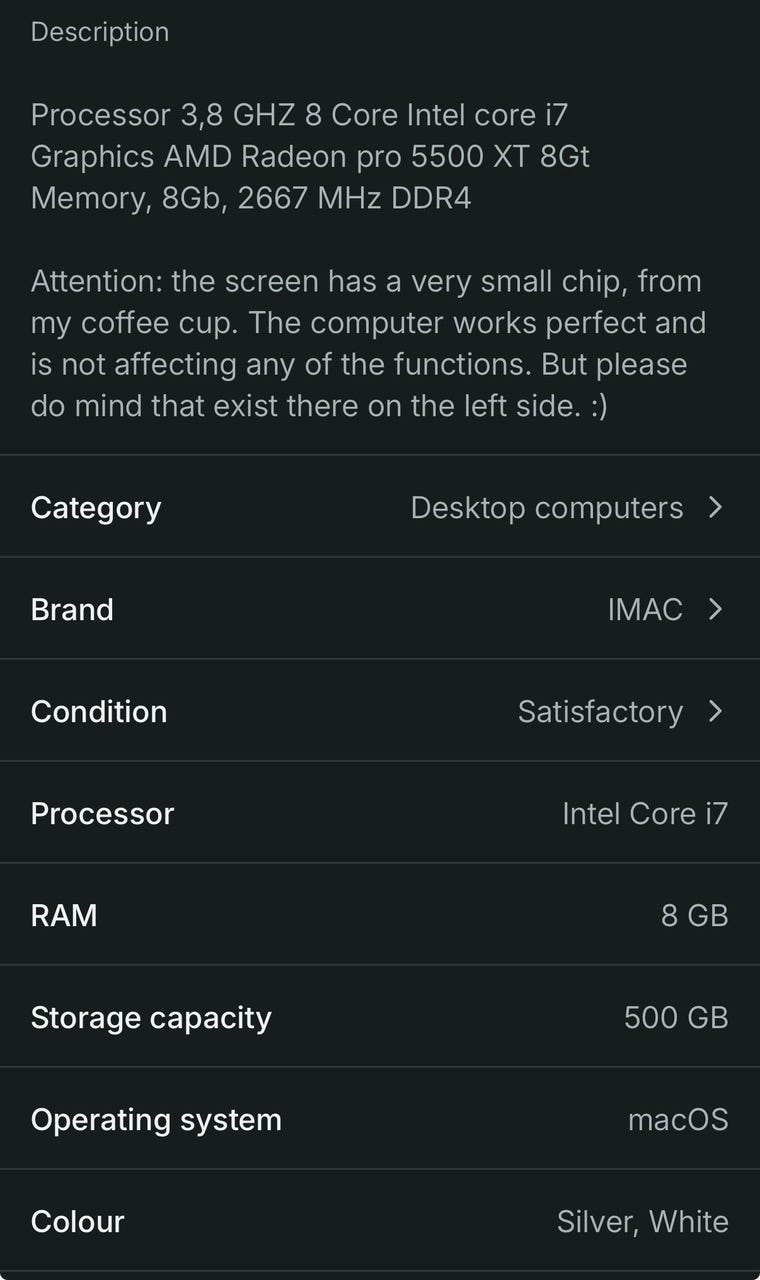Click the Description heading

tap(100, 32)
